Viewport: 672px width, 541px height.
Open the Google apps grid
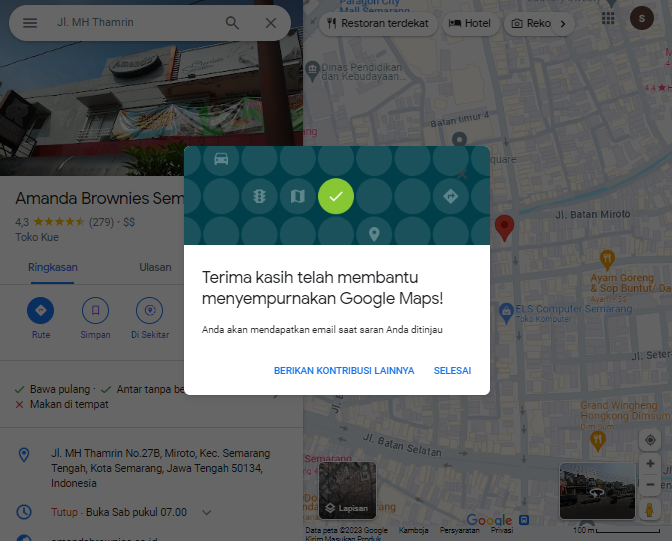pos(608,18)
